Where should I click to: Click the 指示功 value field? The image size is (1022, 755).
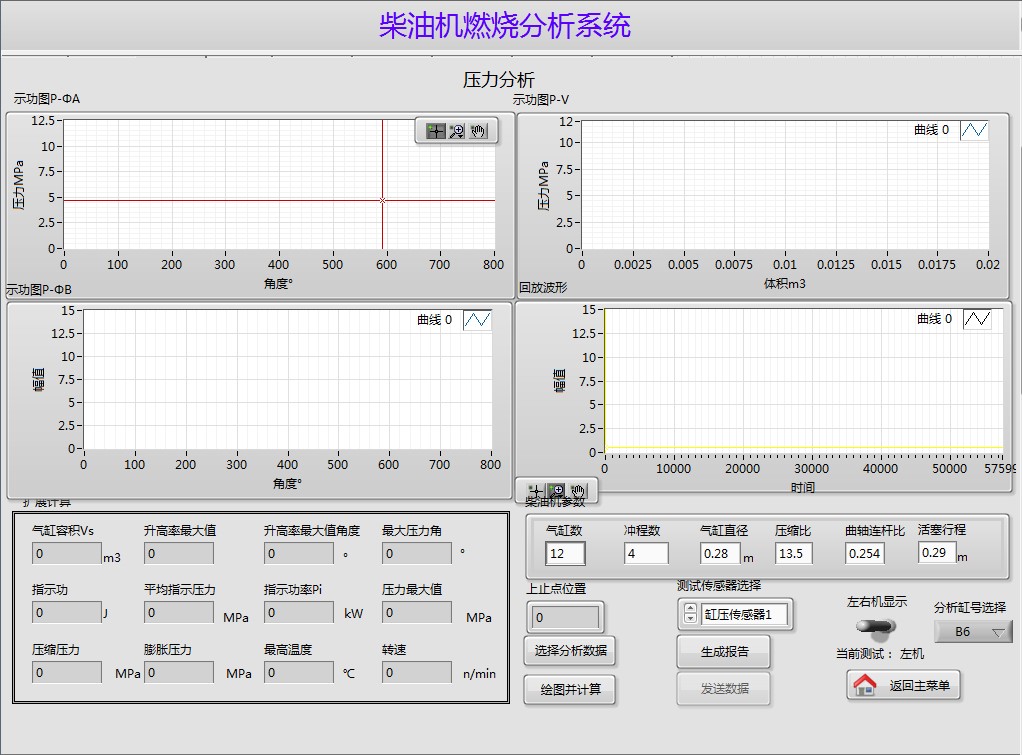tap(66, 612)
